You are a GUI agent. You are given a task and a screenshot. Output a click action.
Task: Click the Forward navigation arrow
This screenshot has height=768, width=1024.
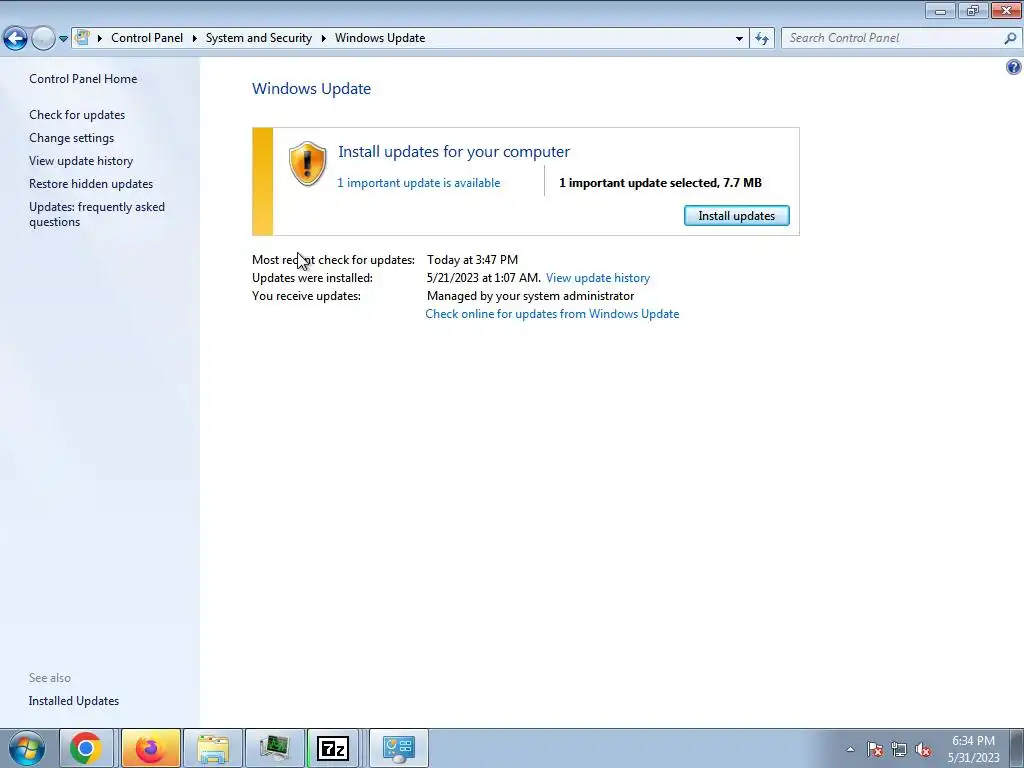pos(43,39)
